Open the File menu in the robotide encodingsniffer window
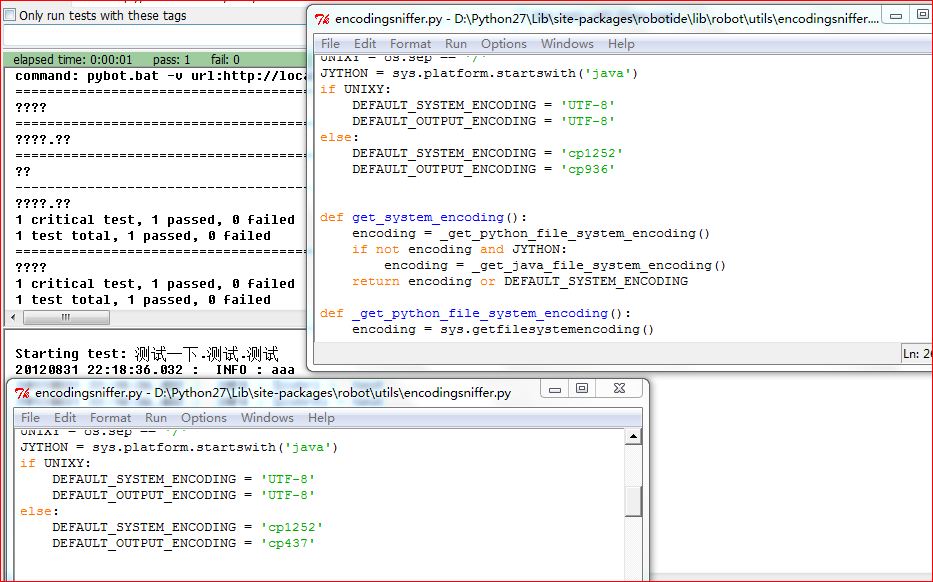Viewport: 933px width, 582px height. (x=330, y=44)
